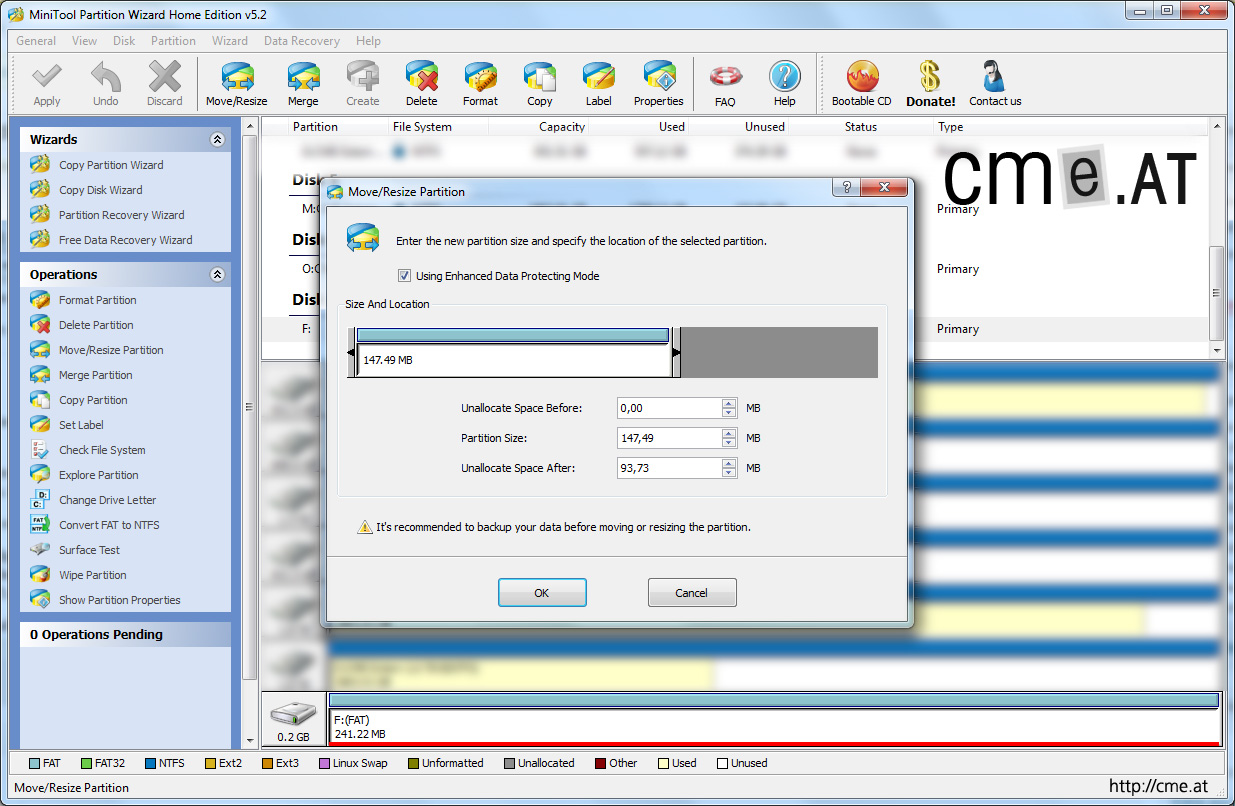The width and height of the screenshot is (1235, 806).
Task: Increase Partition Size value
Action: (x=729, y=434)
